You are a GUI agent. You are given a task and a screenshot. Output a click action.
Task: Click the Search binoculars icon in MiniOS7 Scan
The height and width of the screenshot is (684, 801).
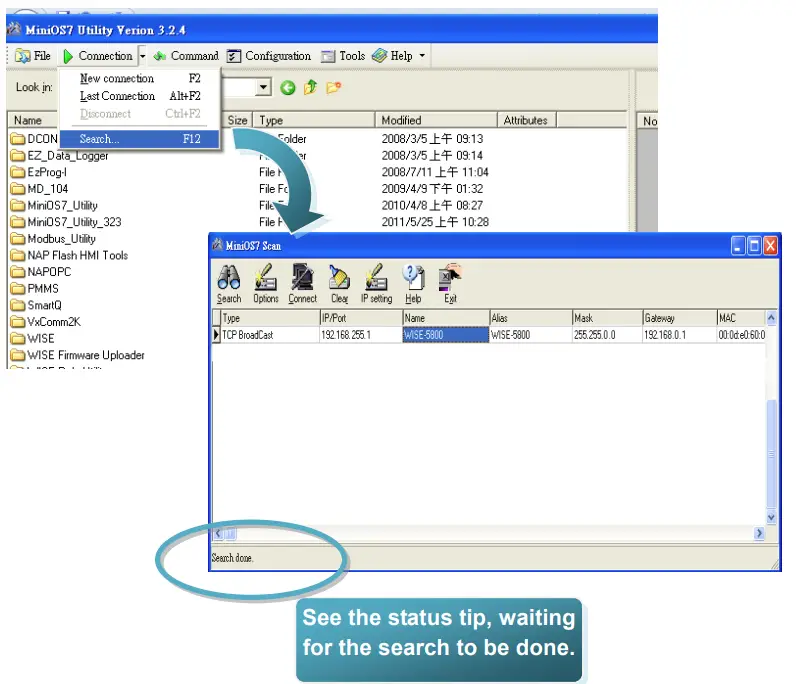click(x=228, y=284)
